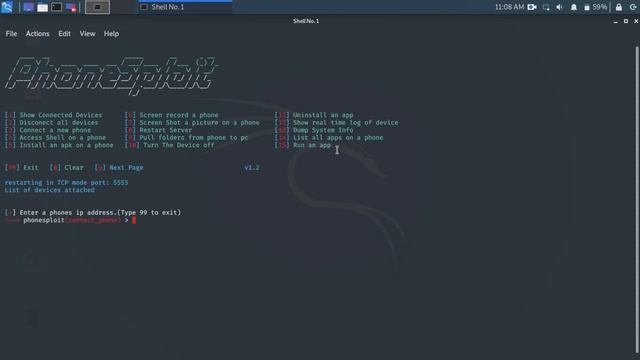Click the text 'Disconect all devices'
640x360 pixels.
[x=59, y=122]
